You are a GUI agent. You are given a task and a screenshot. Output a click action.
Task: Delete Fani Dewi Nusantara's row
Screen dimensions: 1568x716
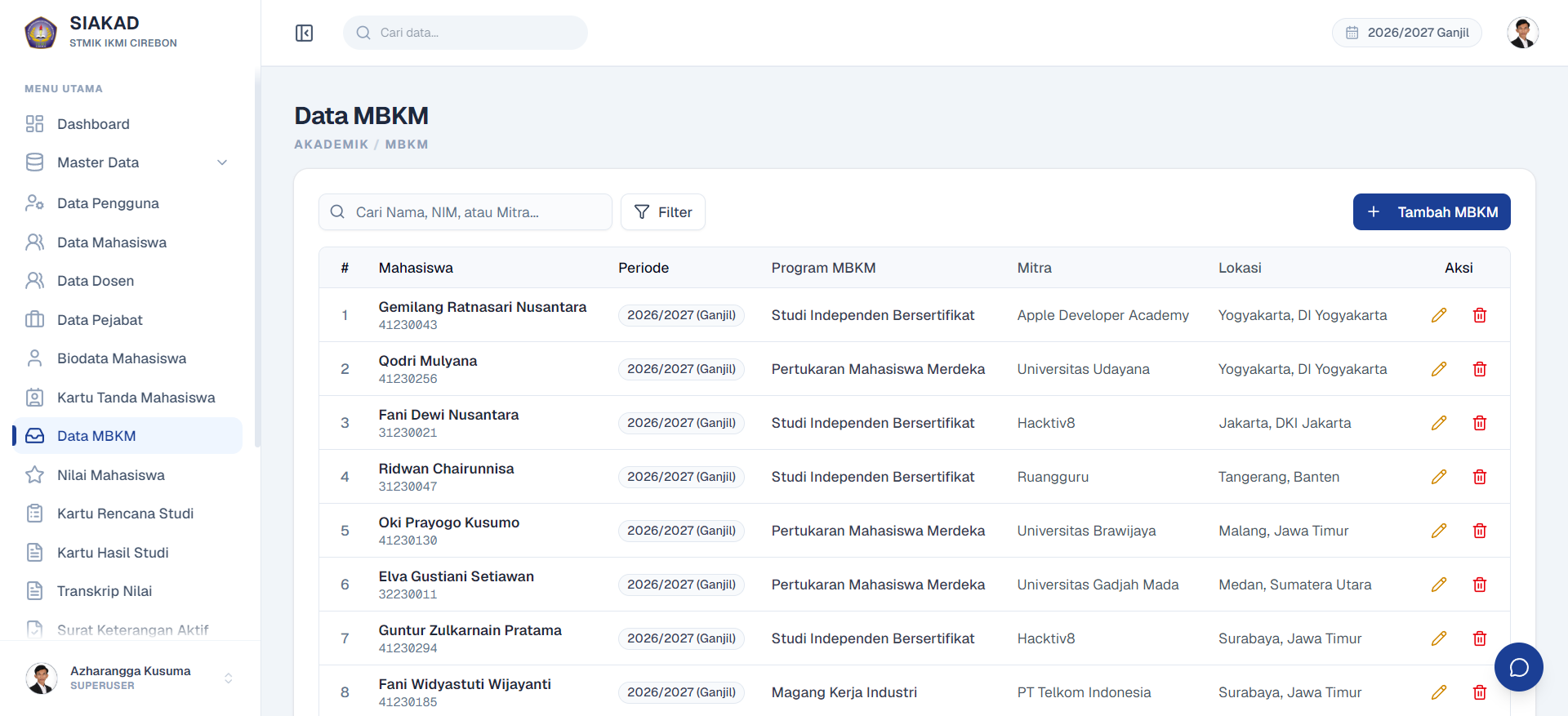click(1479, 423)
